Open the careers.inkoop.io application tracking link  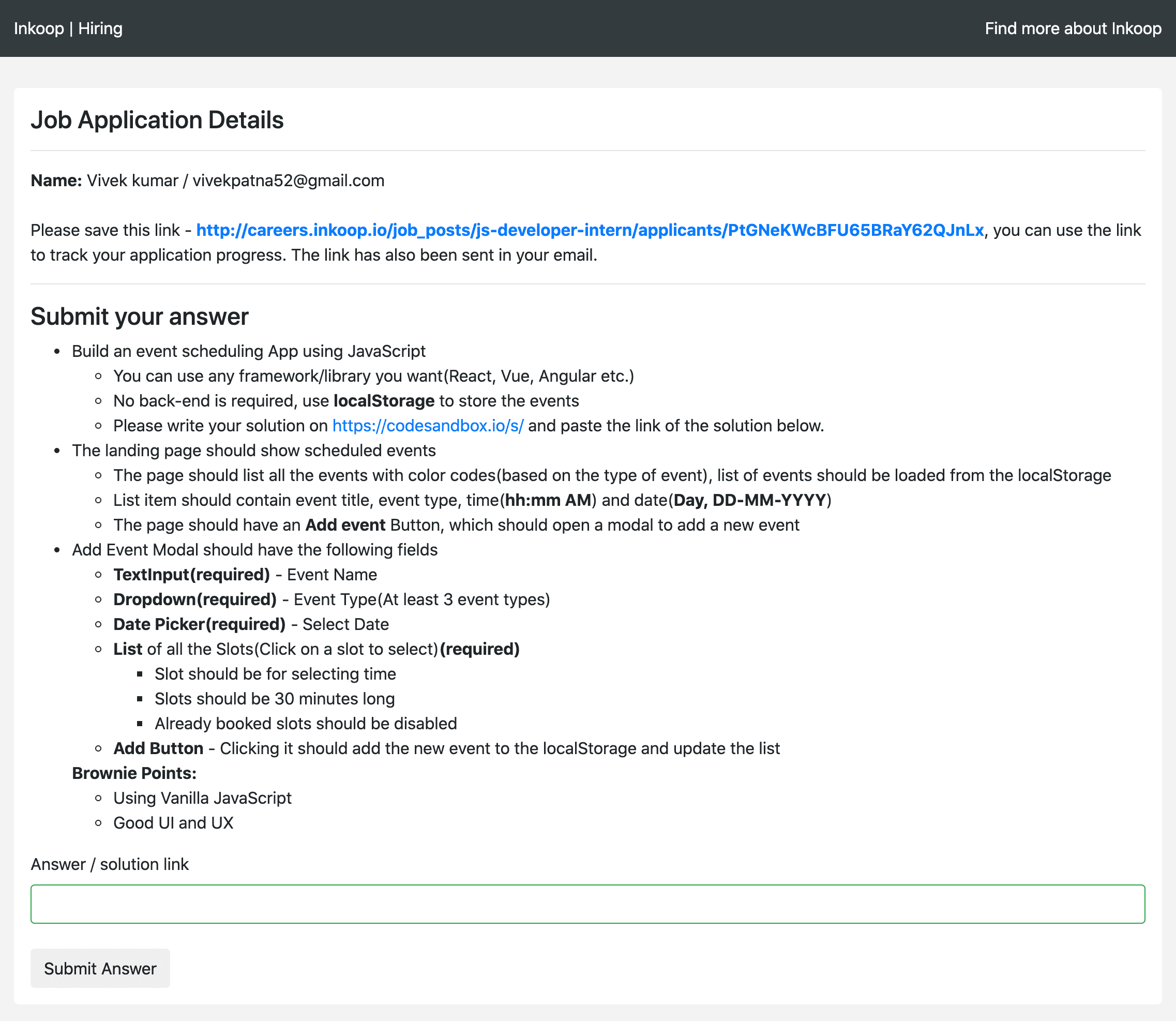(590, 230)
